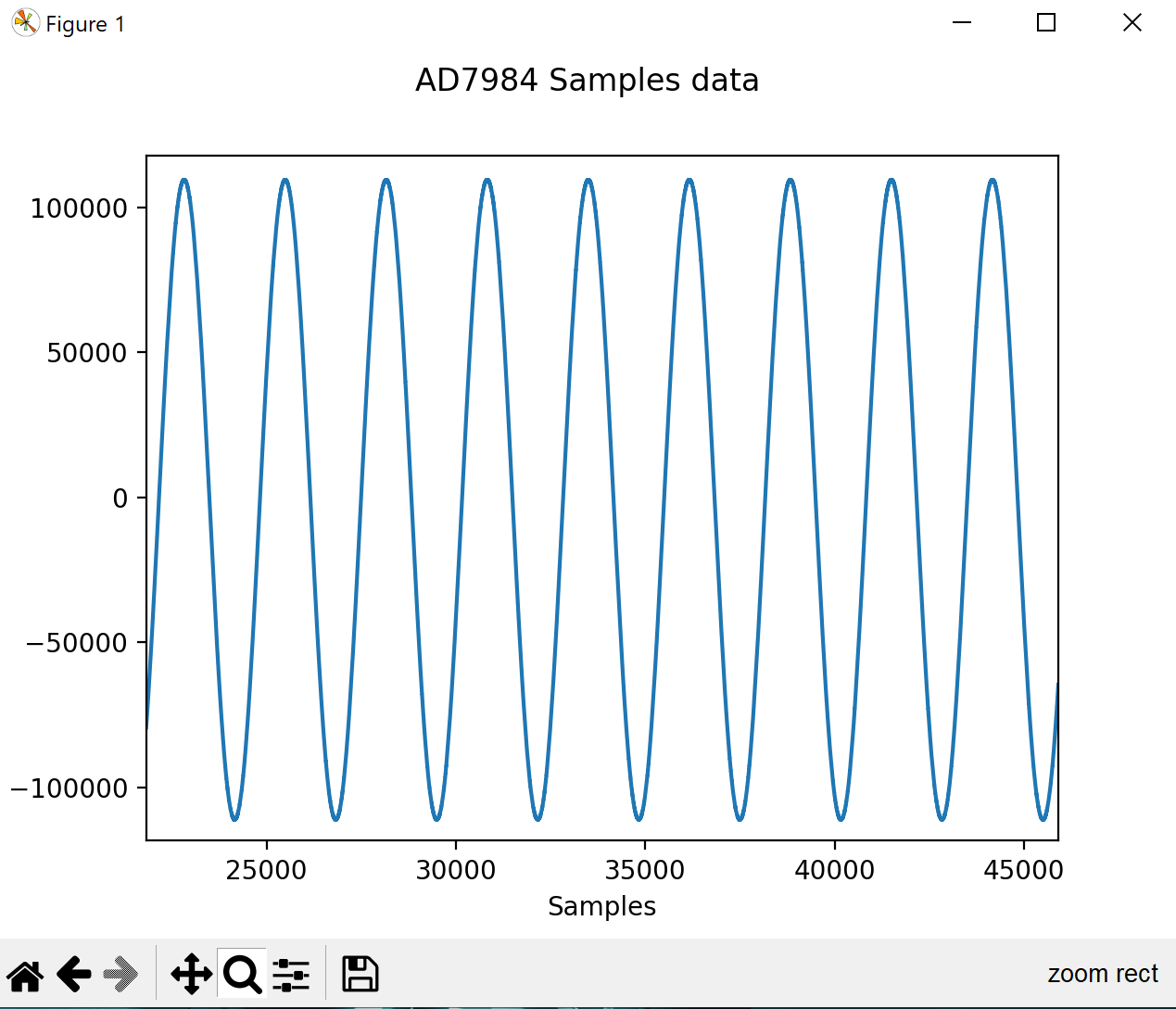Go forward to the next view
The width and height of the screenshot is (1176, 1009).
[x=120, y=975]
